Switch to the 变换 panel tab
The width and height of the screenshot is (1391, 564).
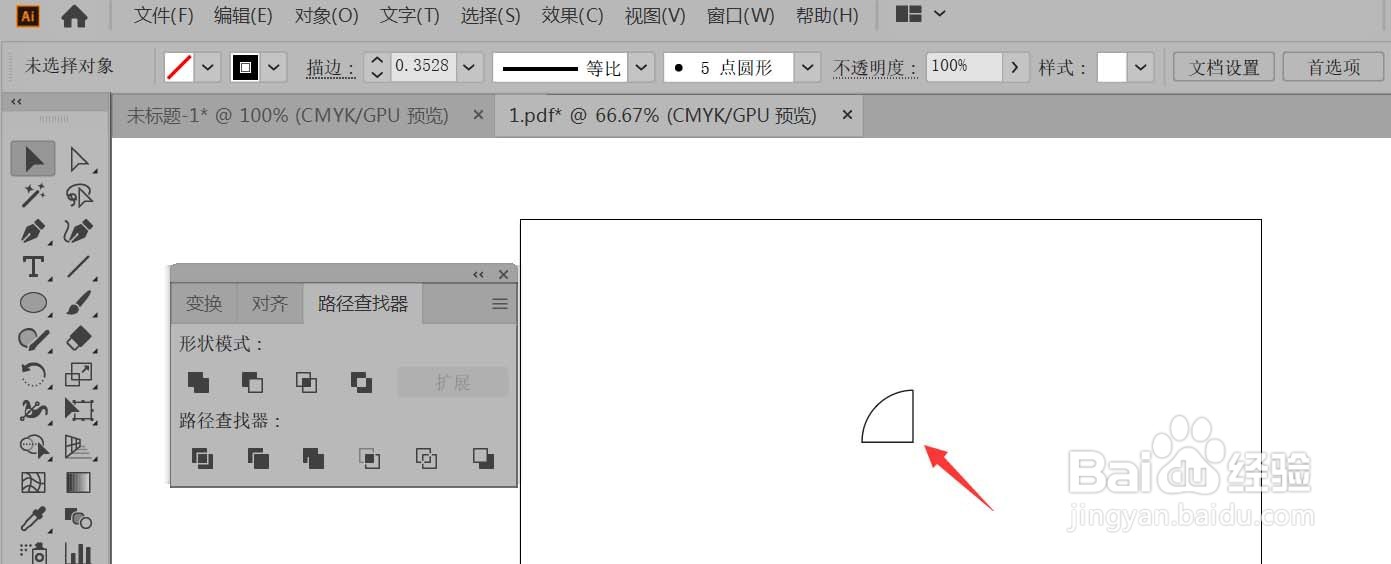point(204,303)
